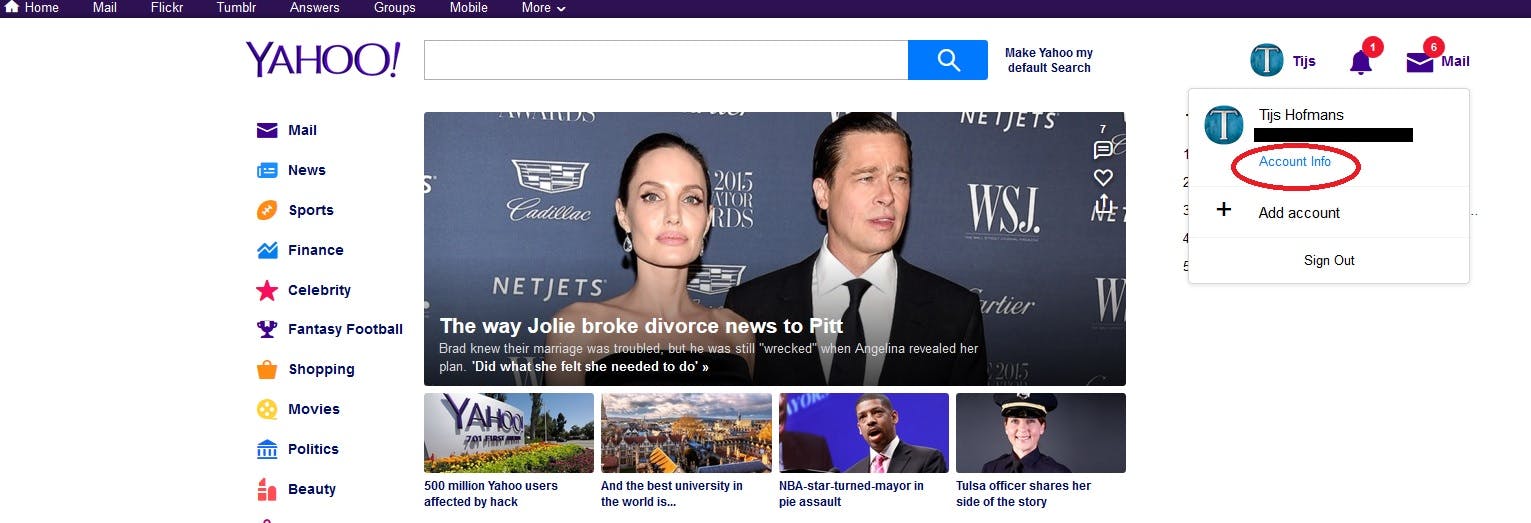Image resolution: width=1531 pixels, height=523 pixels.
Task: Click profile avatar inside account dropdown
Action: click(x=1224, y=125)
